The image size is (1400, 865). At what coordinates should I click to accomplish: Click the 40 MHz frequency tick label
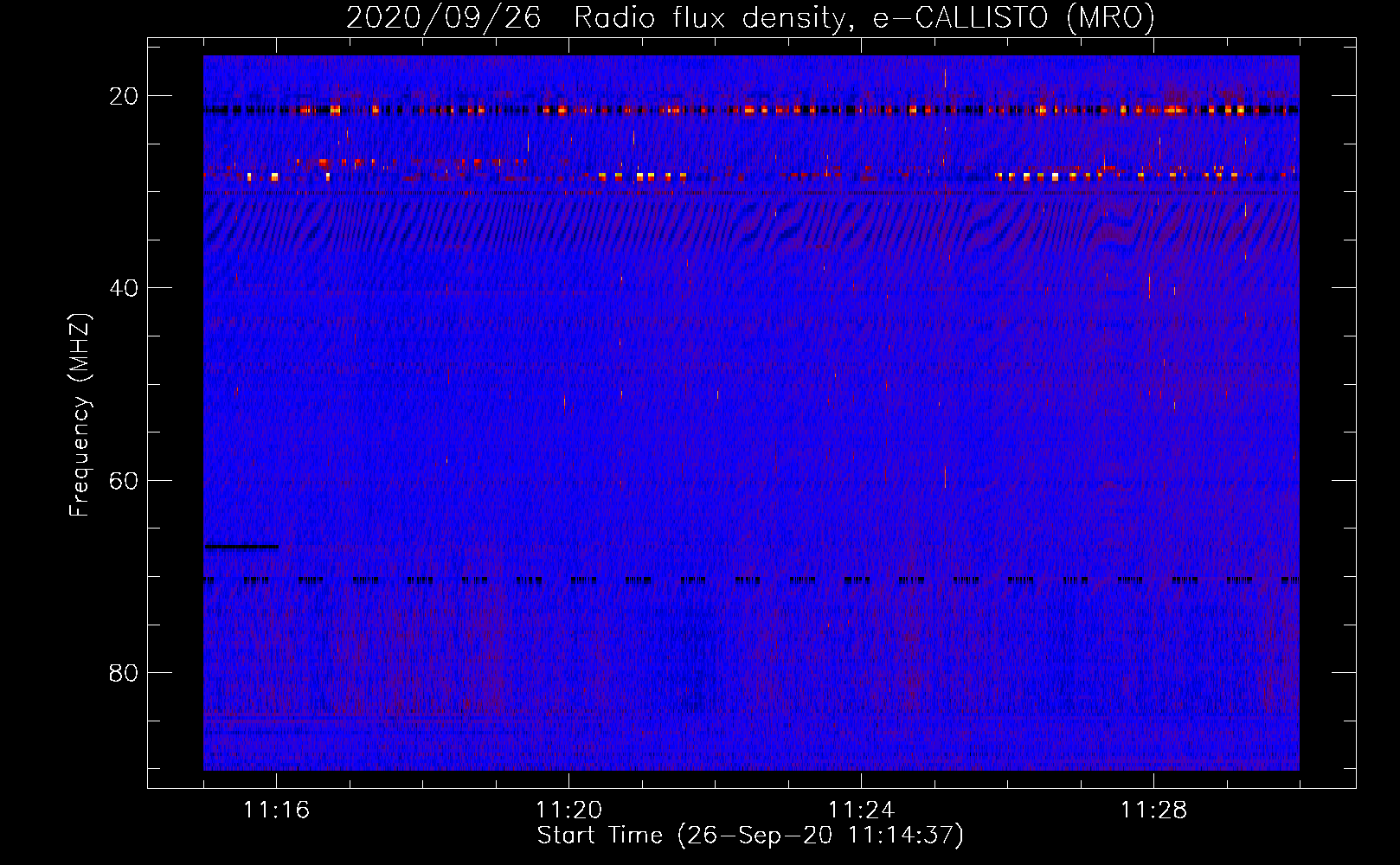point(124,288)
